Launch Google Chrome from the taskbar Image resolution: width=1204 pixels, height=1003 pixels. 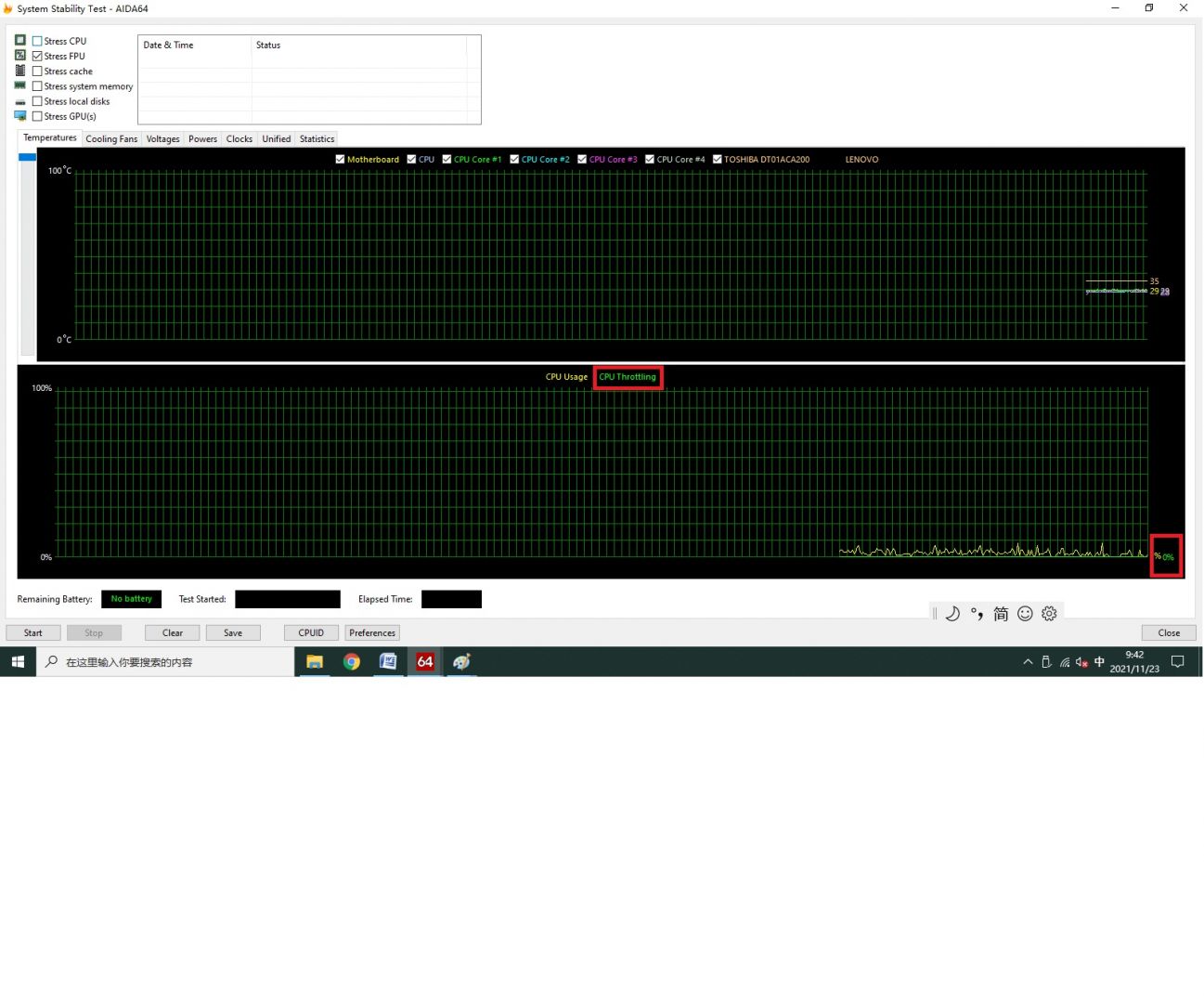352,662
